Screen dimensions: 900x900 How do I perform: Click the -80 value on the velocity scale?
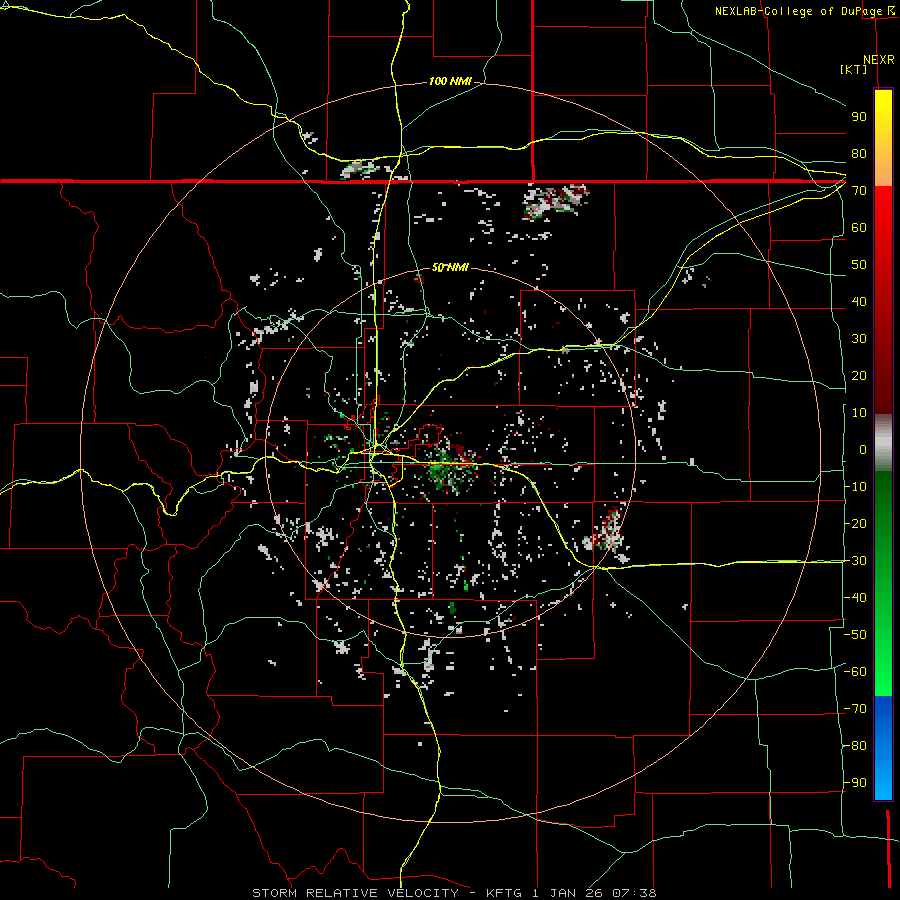[855, 746]
